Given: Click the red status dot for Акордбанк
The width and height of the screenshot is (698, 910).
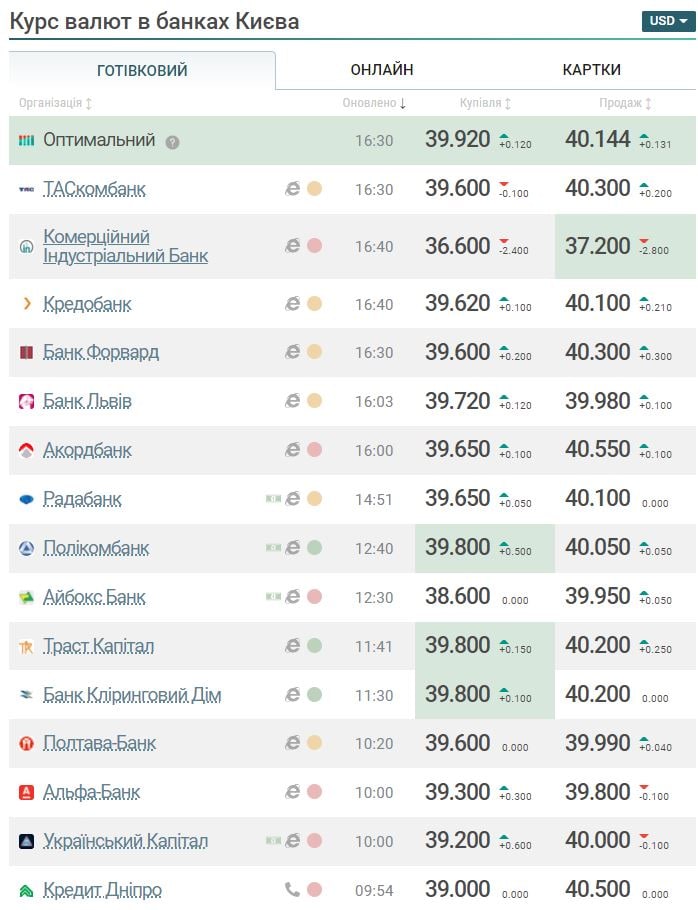Looking at the screenshot, I should 314,450.
